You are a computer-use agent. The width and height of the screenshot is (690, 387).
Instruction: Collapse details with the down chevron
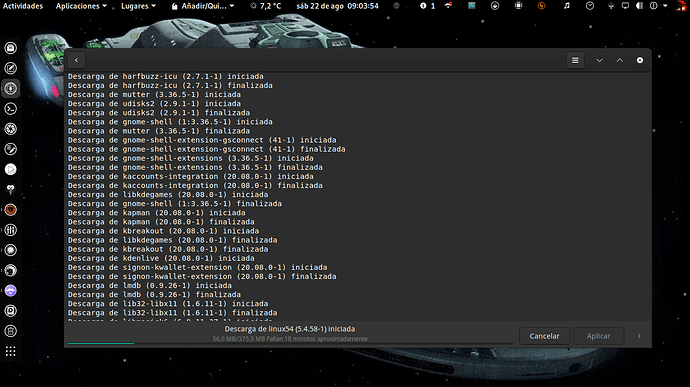[599, 60]
